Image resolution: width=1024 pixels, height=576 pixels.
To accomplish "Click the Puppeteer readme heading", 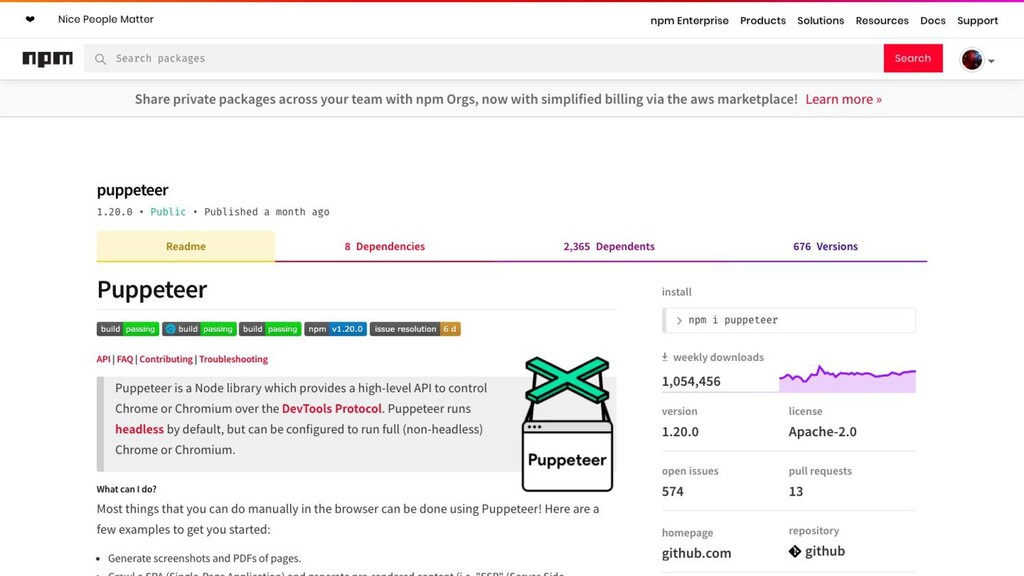I will pyautogui.click(x=152, y=289).
